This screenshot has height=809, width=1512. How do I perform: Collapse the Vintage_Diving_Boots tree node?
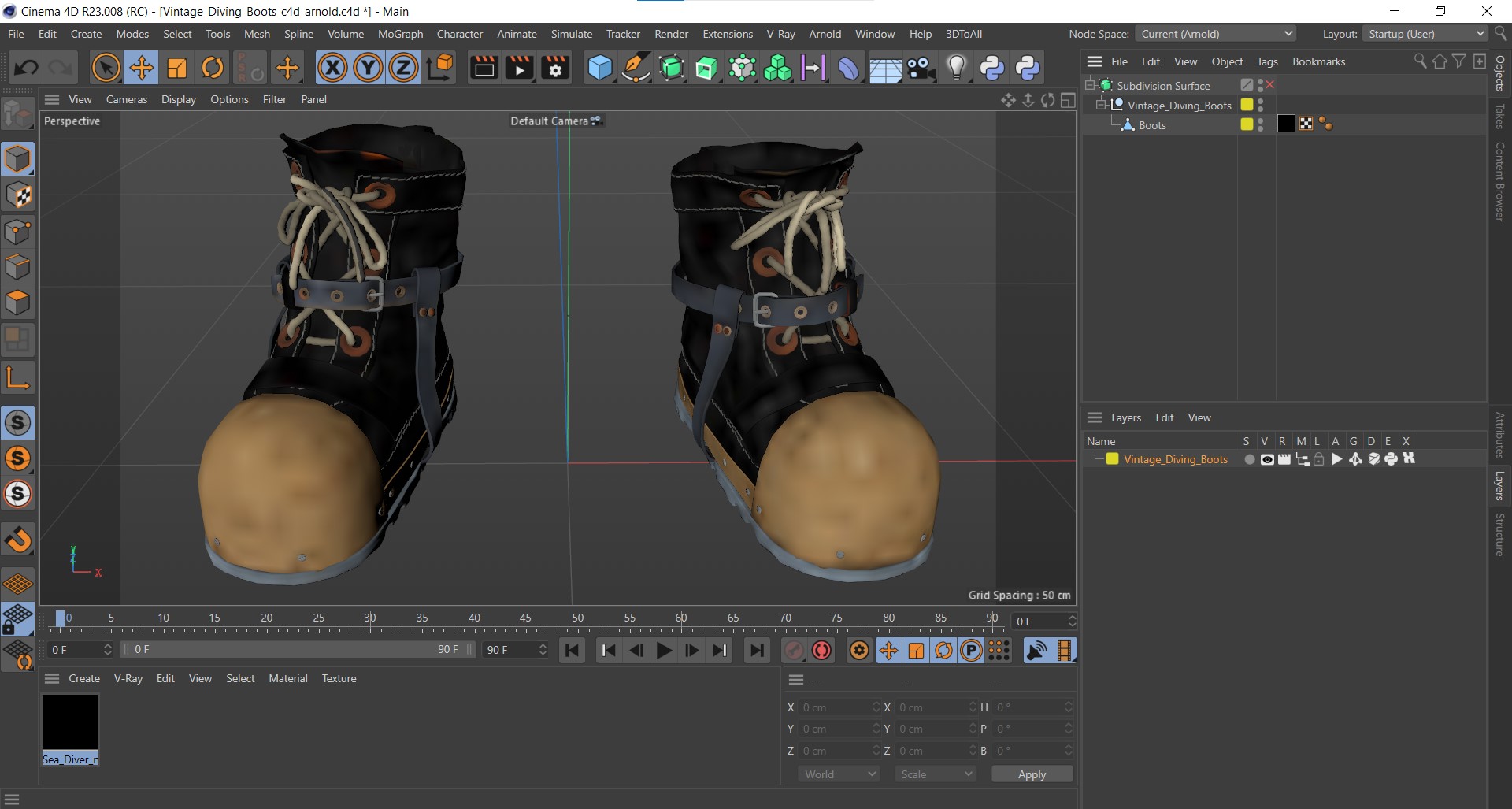(x=1101, y=105)
